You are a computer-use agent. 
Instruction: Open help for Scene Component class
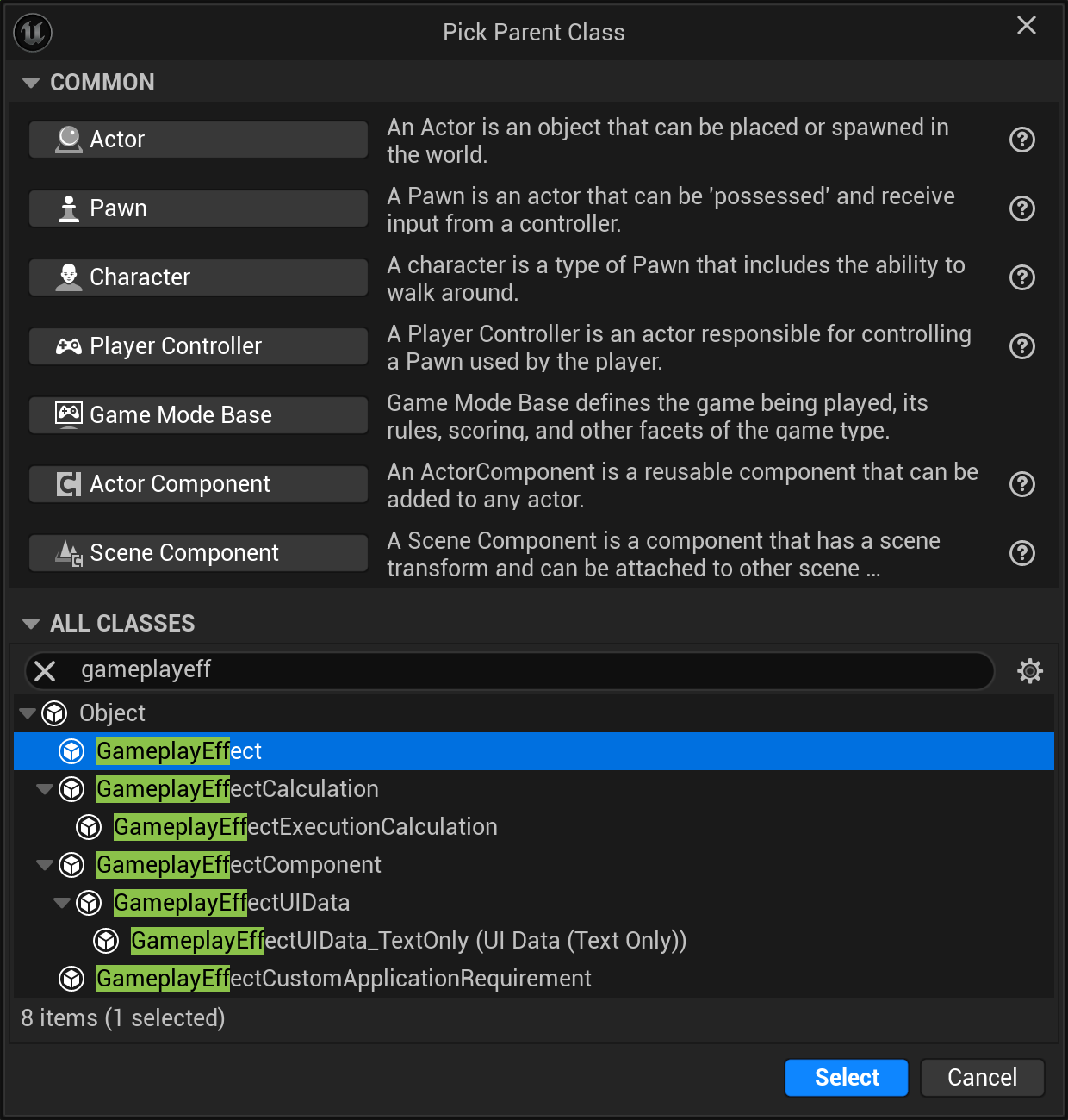(1021, 553)
